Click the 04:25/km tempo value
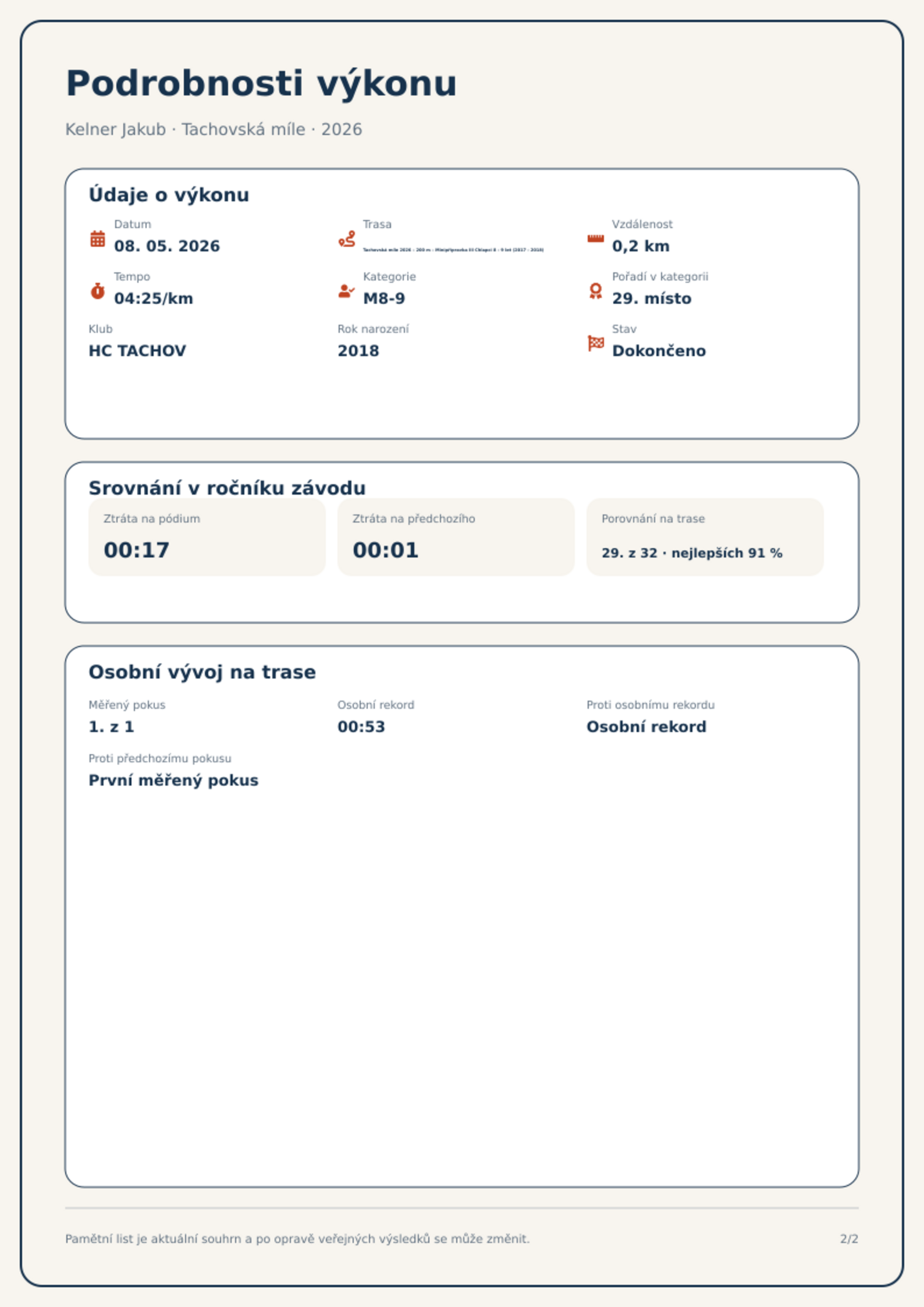The image size is (924, 1307). point(154,299)
